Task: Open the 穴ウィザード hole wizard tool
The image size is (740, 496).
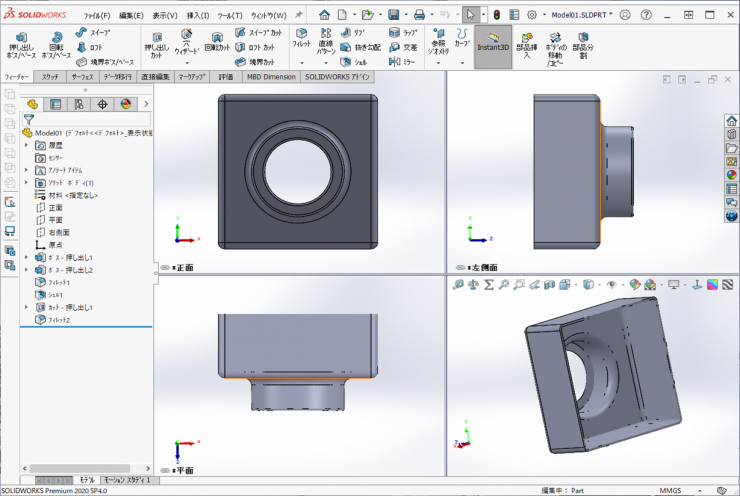Action: click(187, 44)
